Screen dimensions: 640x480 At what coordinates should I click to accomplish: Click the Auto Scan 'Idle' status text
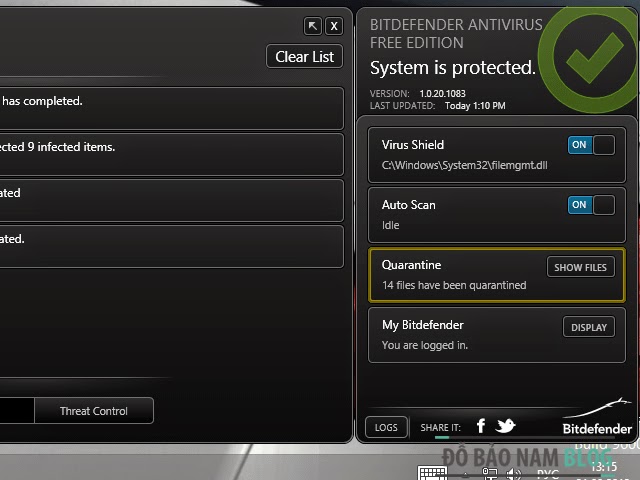[x=391, y=225]
